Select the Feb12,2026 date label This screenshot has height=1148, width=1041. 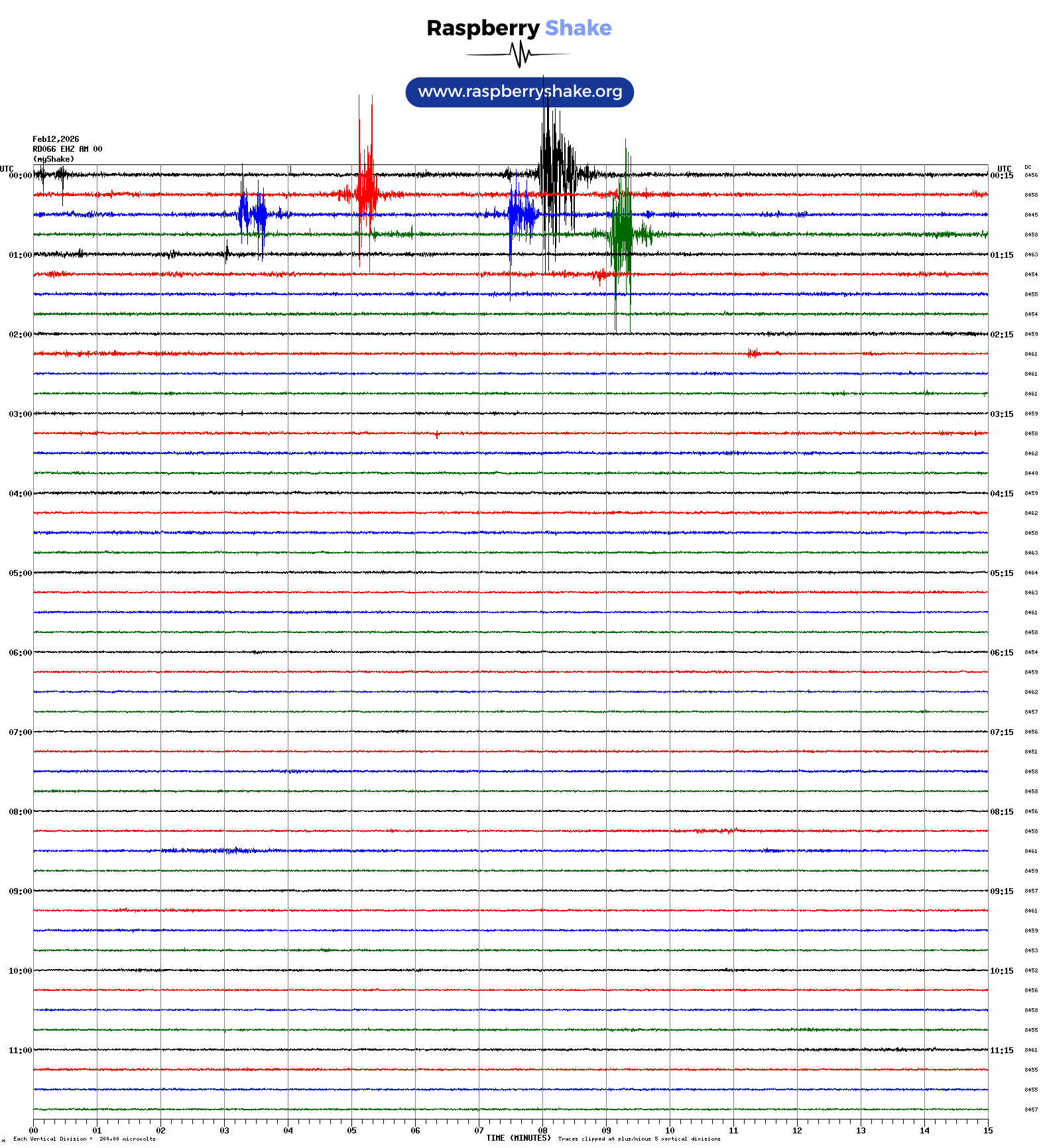click(x=56, y=139)
